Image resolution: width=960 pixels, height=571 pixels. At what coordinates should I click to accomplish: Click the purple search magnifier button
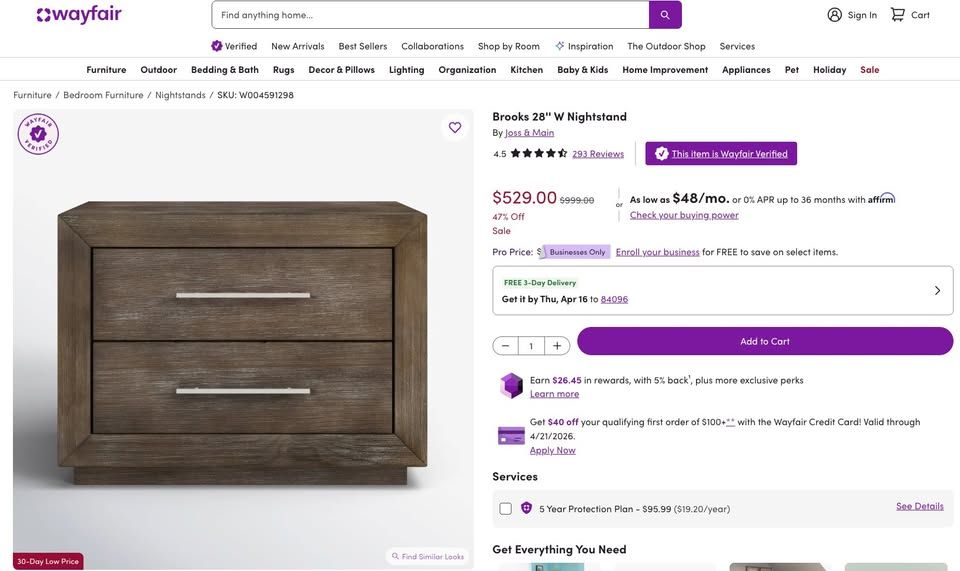(x=665, y=15)
